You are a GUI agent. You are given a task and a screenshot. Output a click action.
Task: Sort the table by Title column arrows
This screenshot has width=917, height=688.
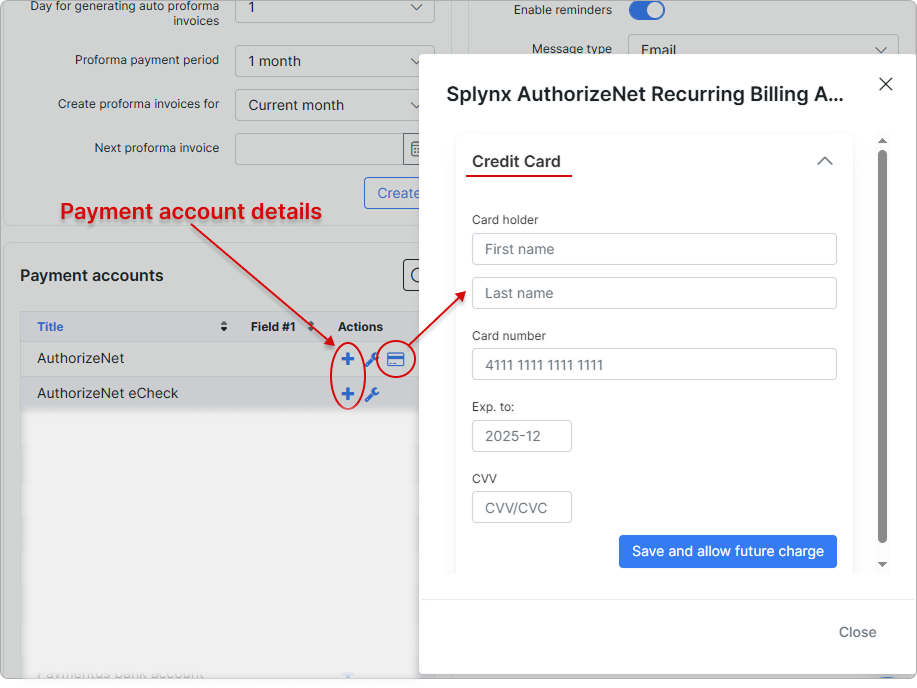pyautogui.click(x=223, y=327)
